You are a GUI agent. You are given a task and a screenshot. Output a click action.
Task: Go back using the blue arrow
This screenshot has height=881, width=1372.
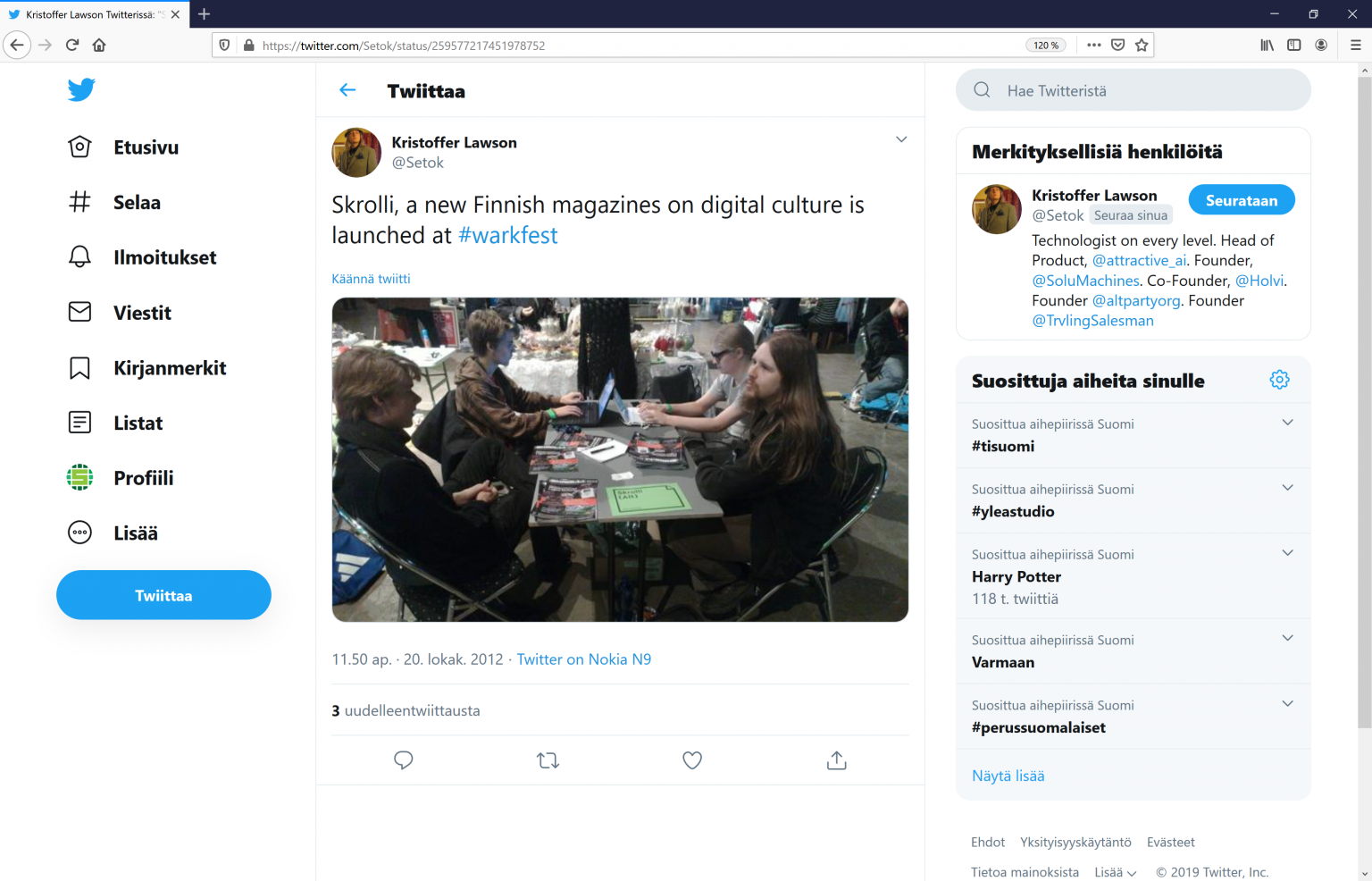click(347, 90)
